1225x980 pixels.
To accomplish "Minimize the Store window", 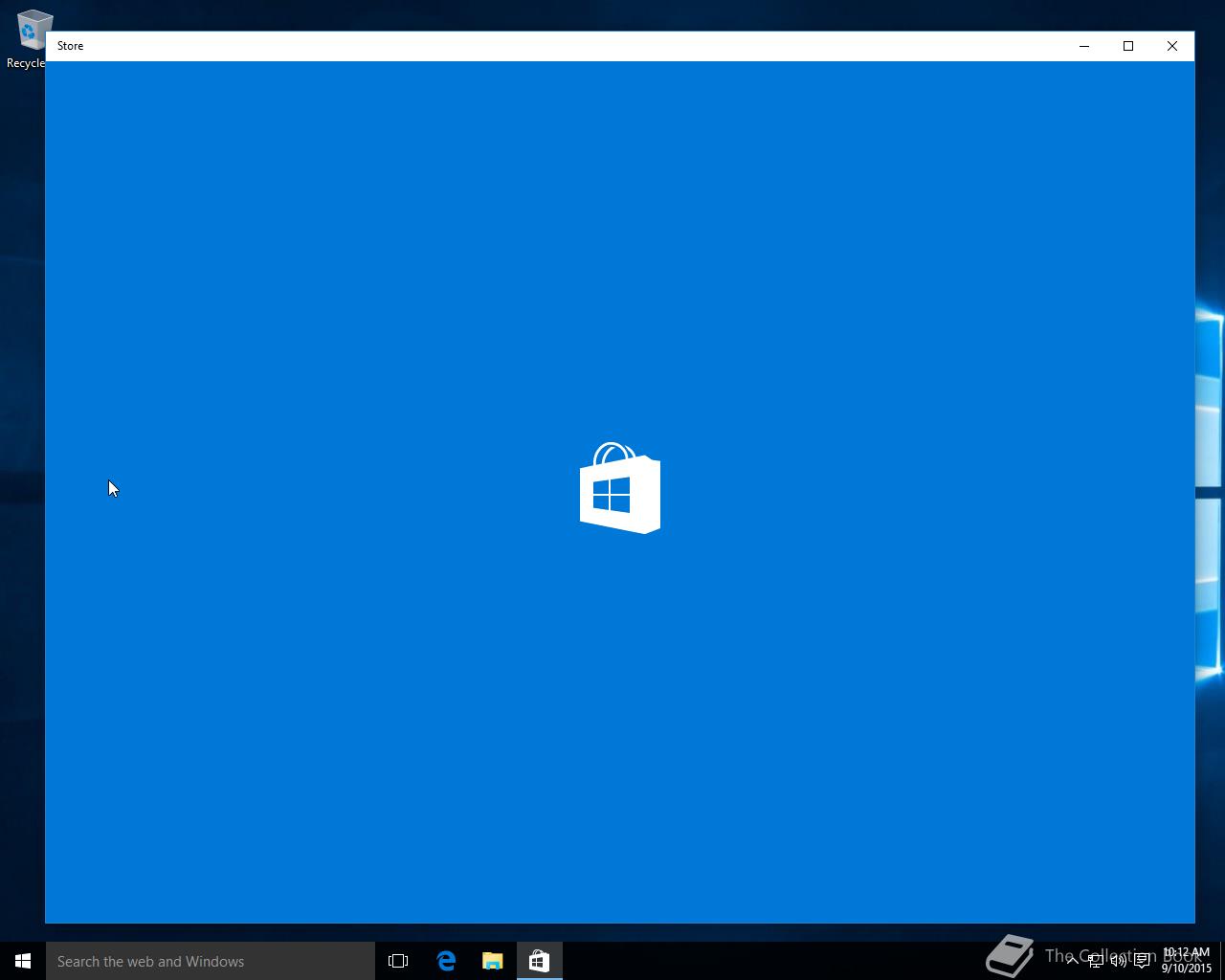I will (x=1084, y=46).
